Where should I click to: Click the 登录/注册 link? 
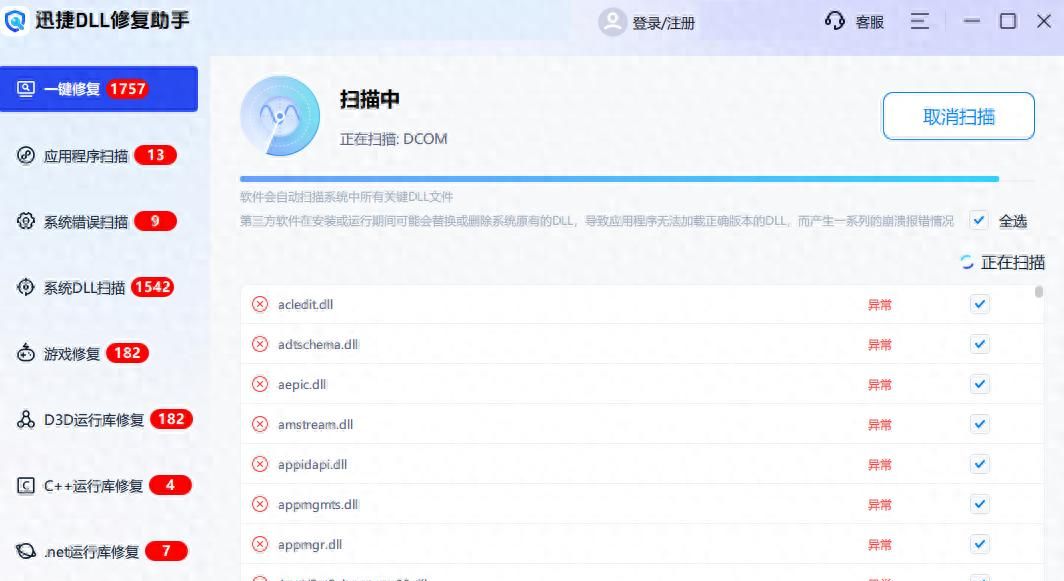pos(663,23)
